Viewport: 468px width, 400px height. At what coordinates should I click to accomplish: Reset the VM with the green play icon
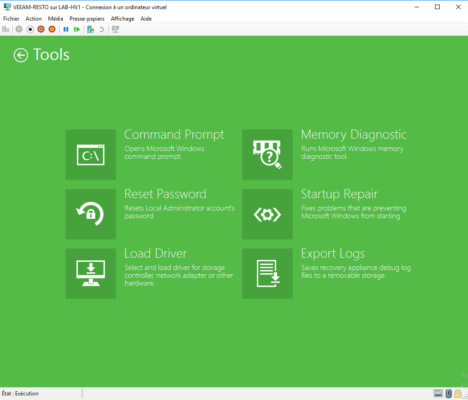click(77, 29)
